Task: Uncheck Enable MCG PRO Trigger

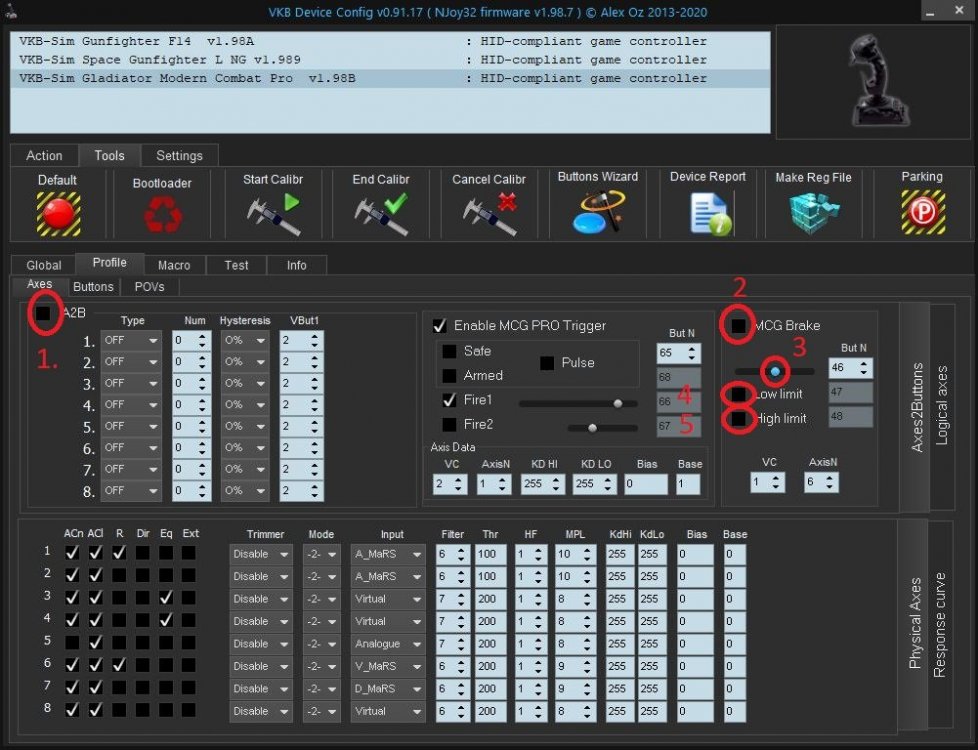Action: 440,325
